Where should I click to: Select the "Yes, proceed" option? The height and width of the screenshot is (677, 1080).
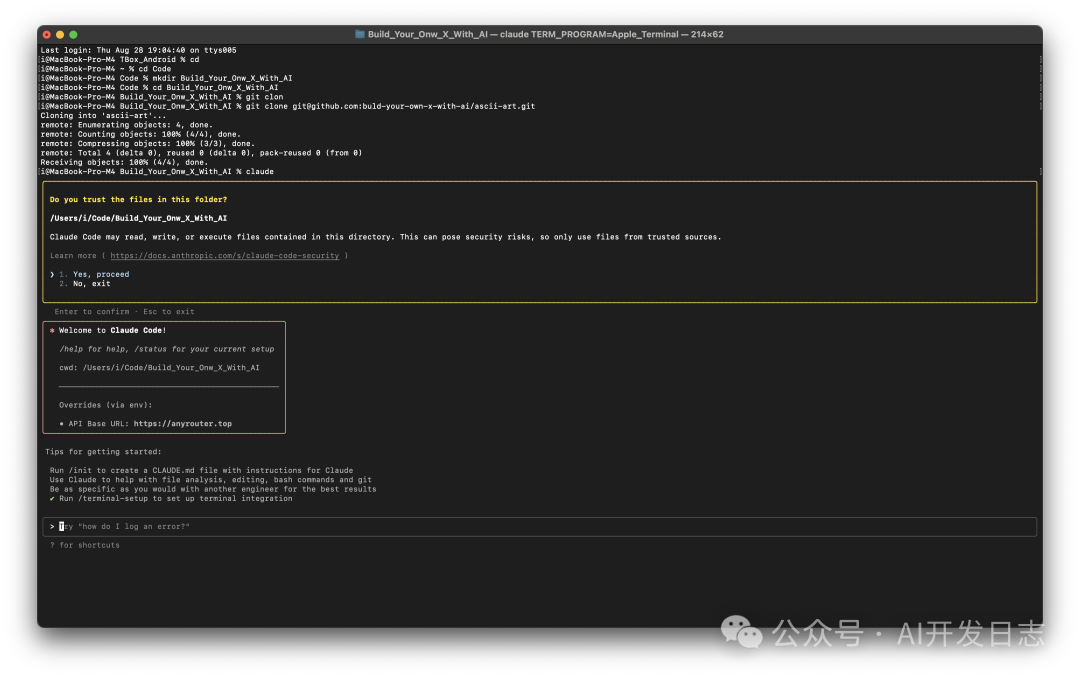[x=101, y=274]
